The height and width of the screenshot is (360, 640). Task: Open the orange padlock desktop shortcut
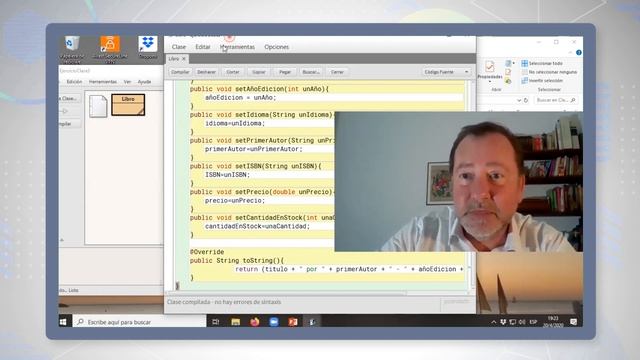pos(110,44)
